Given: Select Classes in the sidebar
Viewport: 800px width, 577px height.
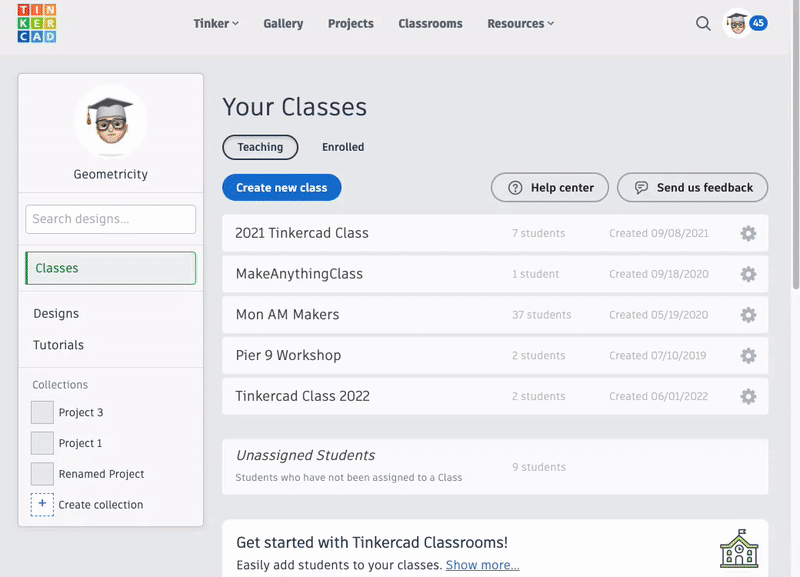Looking at the screenshot, I should pos(111,268).
